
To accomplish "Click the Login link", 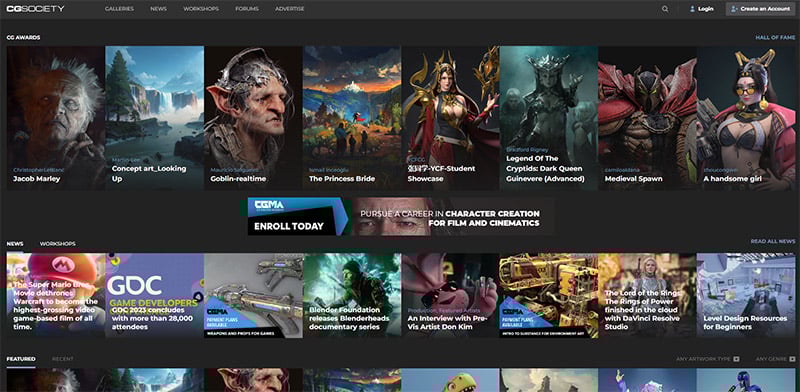I will point(706,9).
